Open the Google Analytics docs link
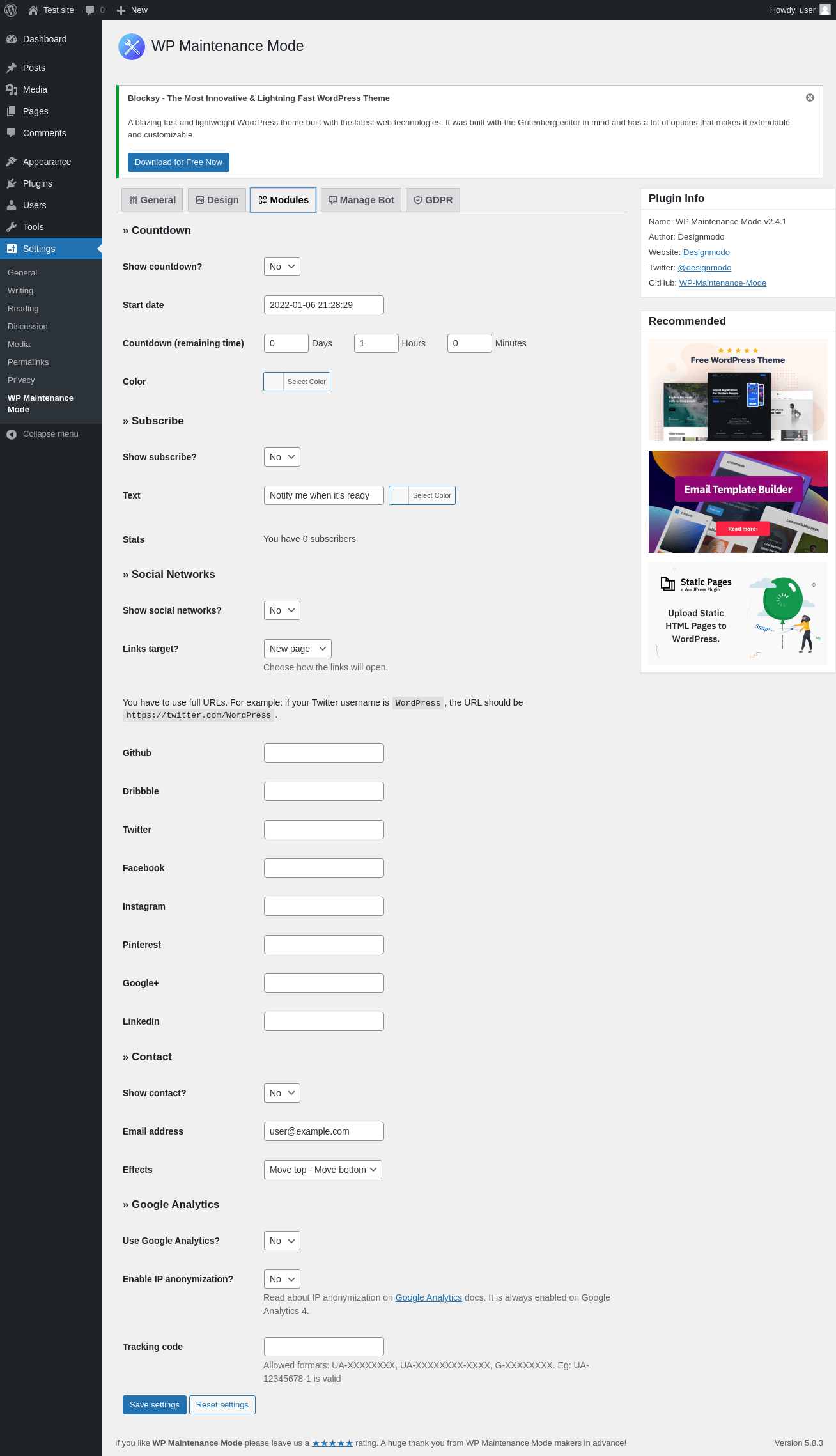This screenshot has width=836, height=1456. [x=429, y=1297]
